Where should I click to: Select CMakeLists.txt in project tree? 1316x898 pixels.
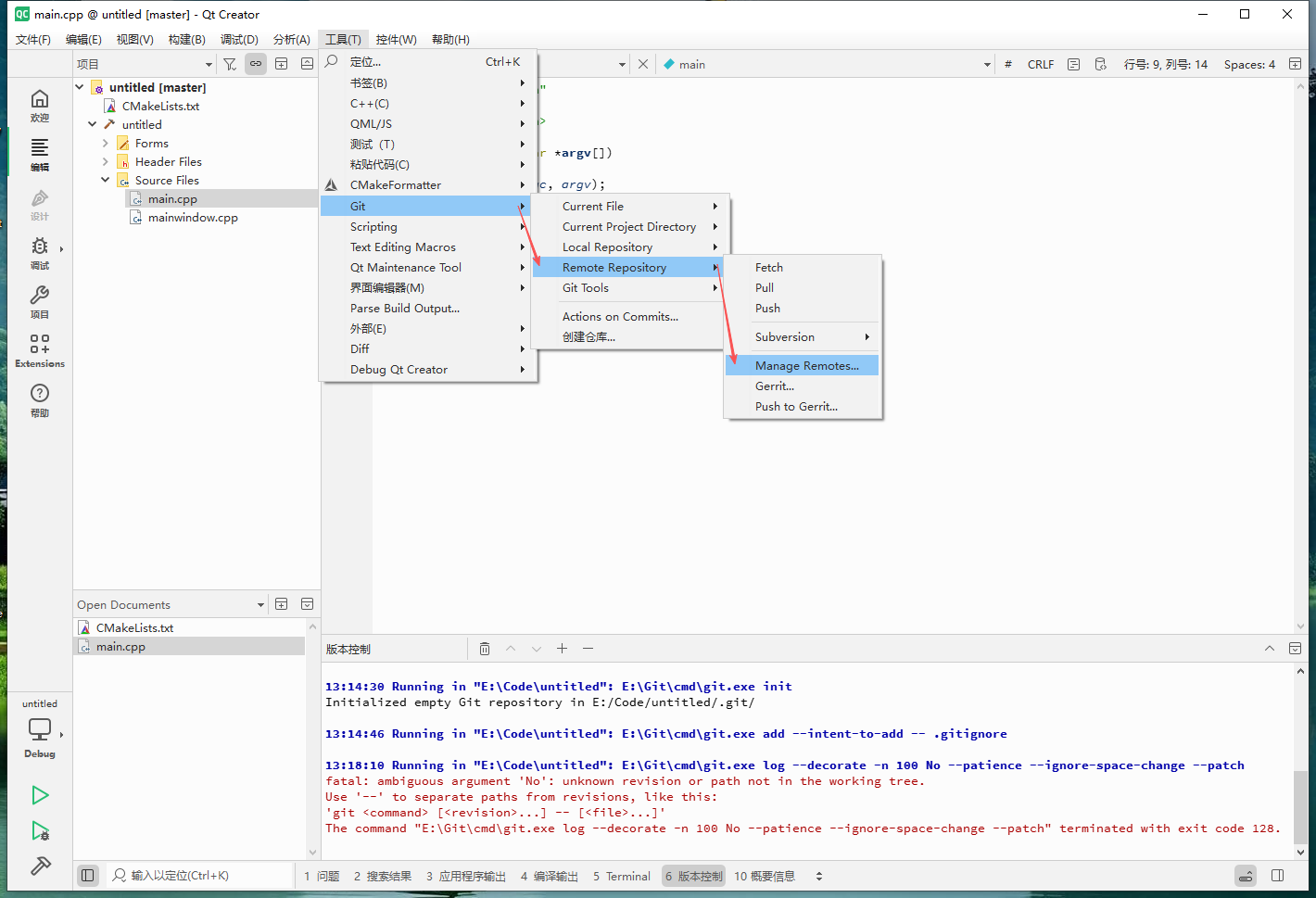tap(160, 106)
